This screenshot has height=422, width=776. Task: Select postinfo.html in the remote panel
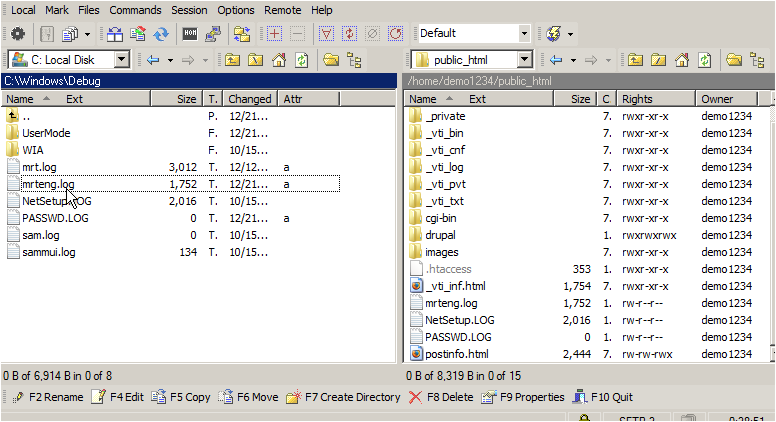[456, 354]
